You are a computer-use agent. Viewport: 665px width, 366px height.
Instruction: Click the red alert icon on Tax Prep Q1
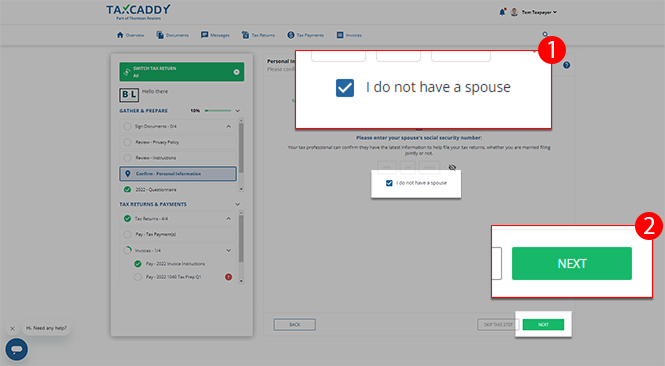(229, 277)
